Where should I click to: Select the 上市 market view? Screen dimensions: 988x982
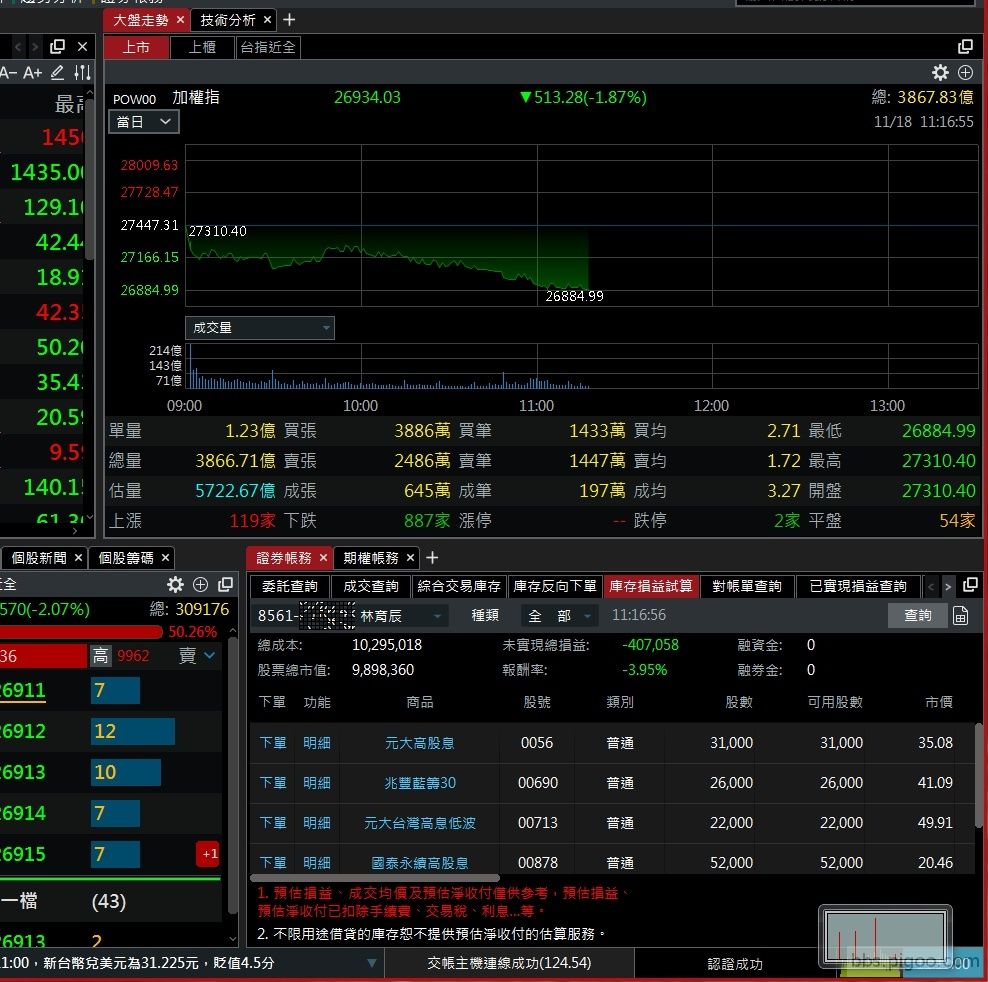(137, 47)
